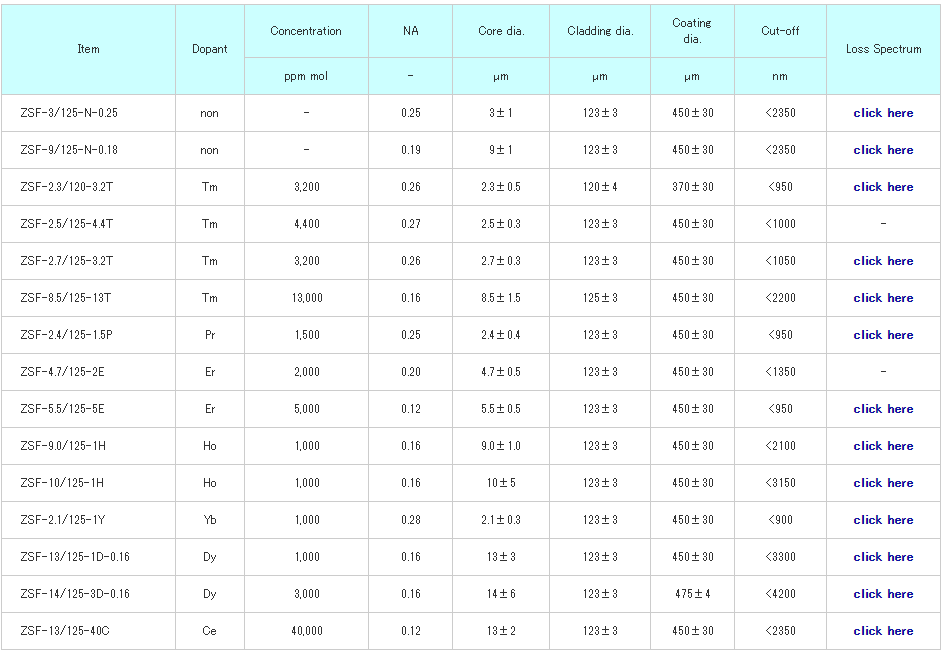Image resolution: width=945 pixels, height=655 pixels.
Task: Click the ZSF-4.7/125-2E item name
Action: [x=62, y=372]
